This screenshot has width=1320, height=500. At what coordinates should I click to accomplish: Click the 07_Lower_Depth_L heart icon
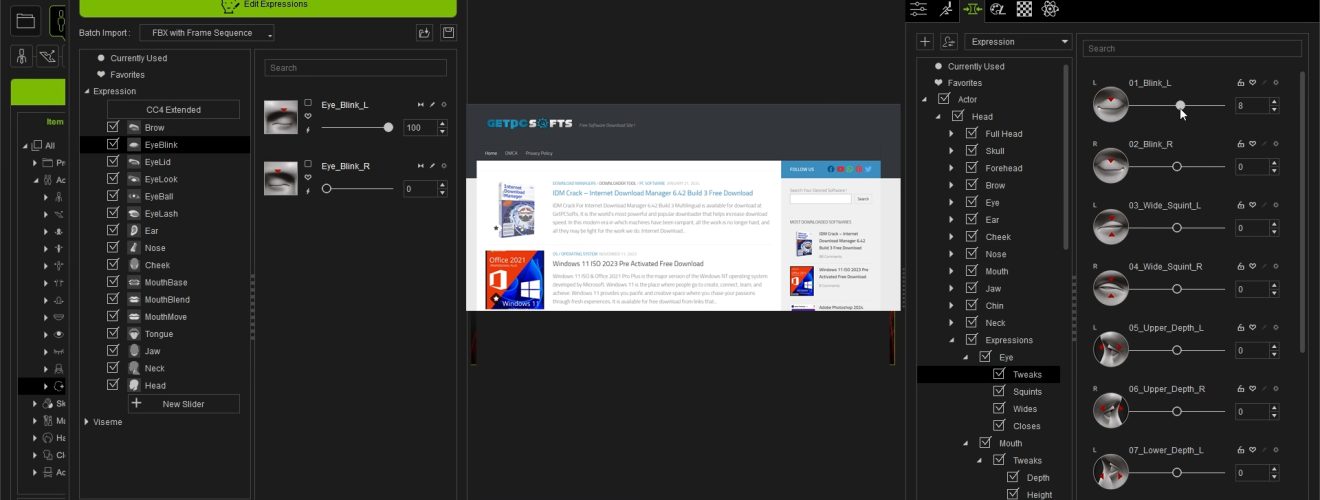tap(1252, 450)
